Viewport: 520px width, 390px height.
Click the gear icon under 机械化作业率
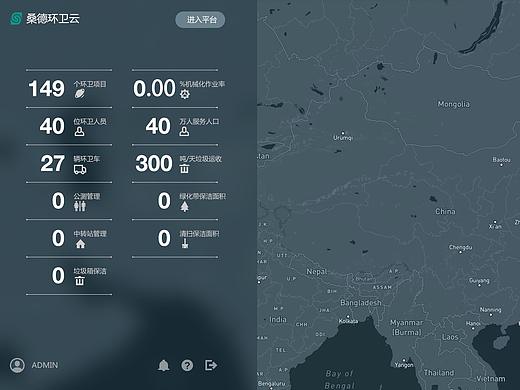185,94
